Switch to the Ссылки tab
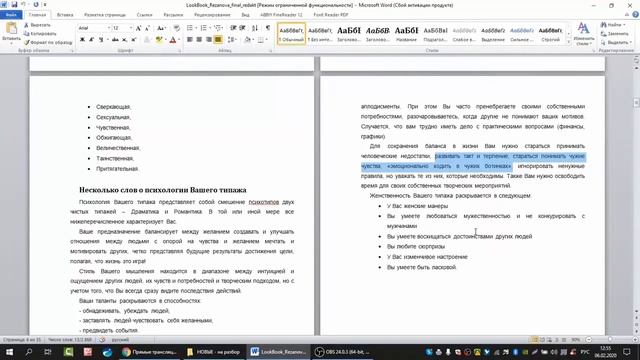 [x=144, y=15]
